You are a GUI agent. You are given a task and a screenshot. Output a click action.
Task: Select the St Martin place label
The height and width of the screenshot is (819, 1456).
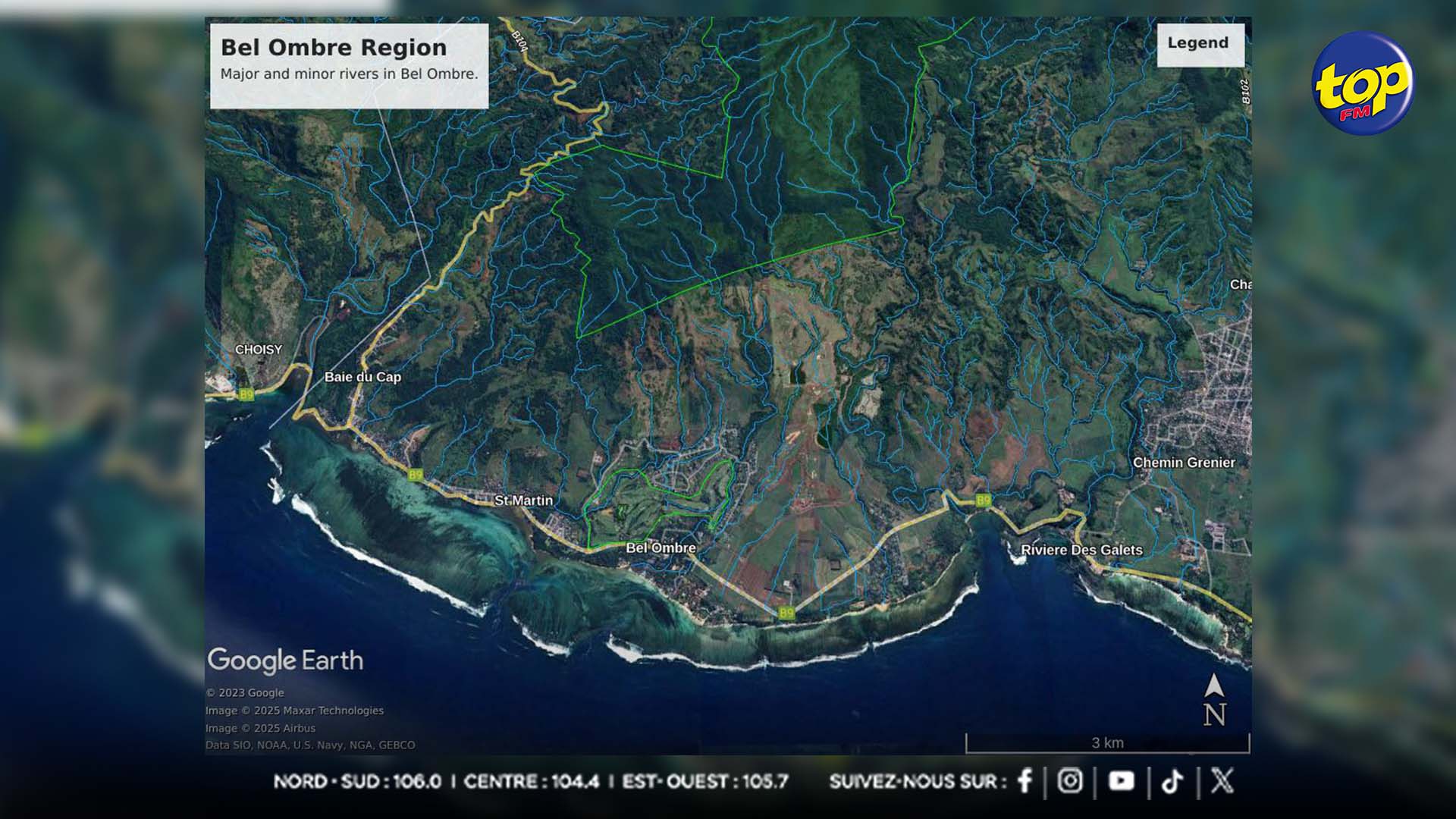pyautogui.click(x=523, y=500)
